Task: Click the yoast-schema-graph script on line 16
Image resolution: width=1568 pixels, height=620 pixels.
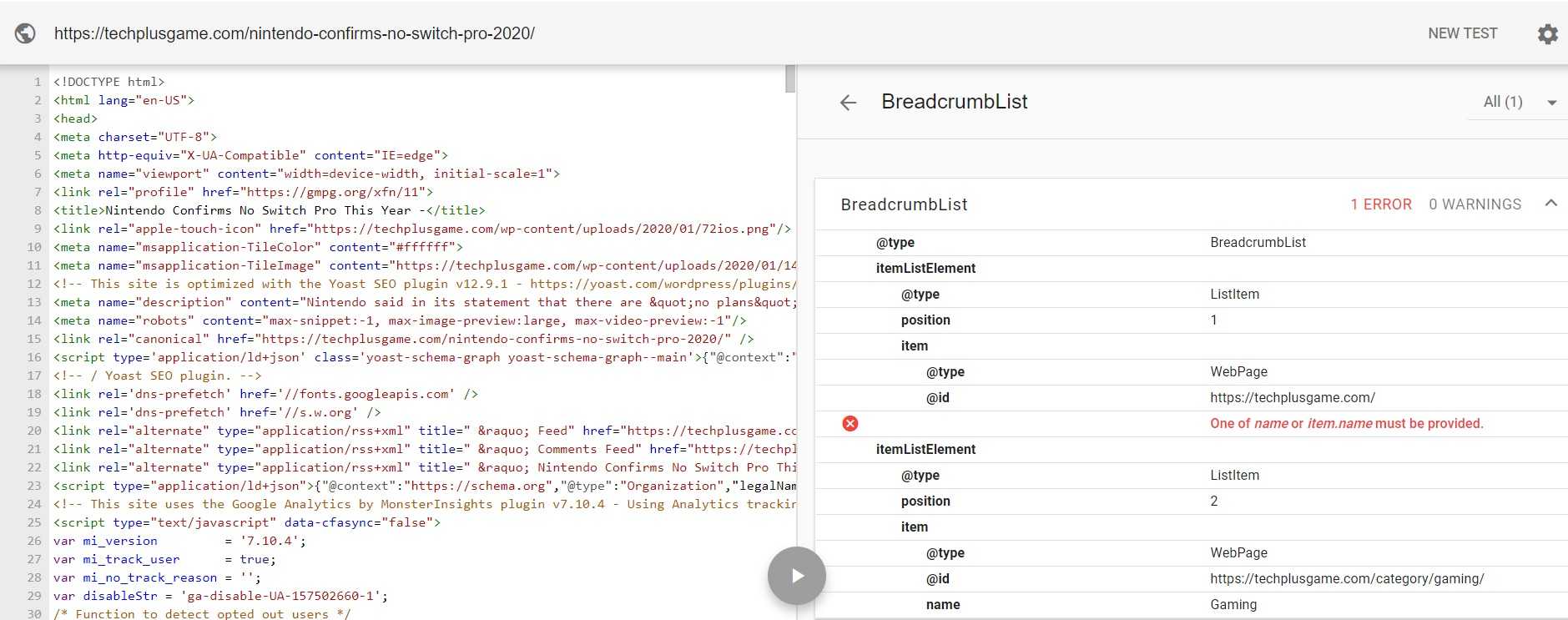Action: click(425, 357)
